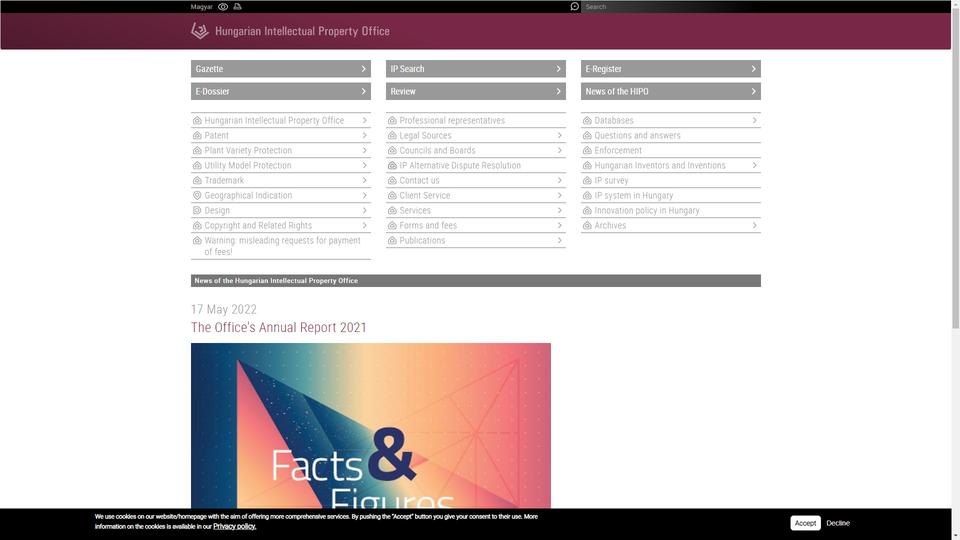
Task: Click the icon beside Professional representatives
Action: [392, 121]
